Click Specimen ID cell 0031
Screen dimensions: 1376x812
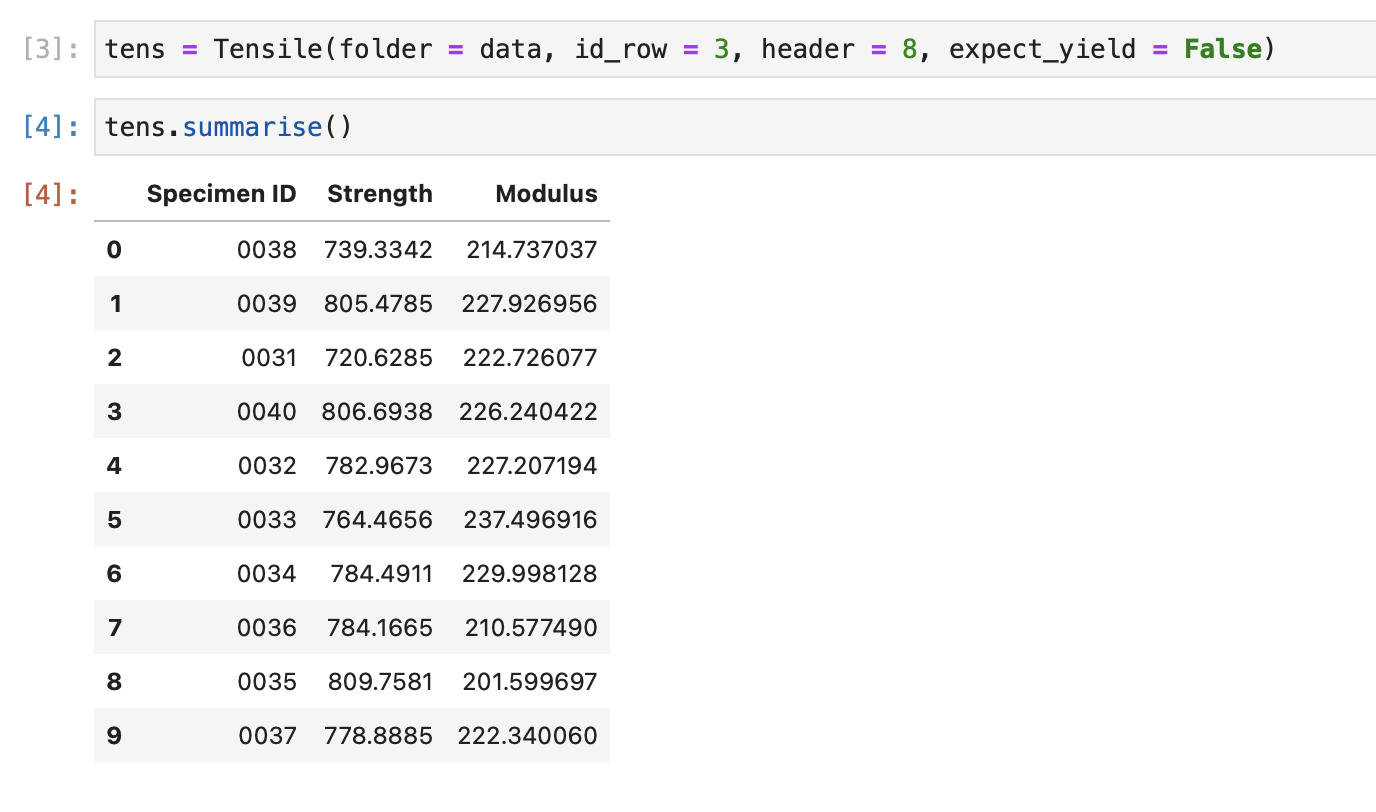coord(269,357)
